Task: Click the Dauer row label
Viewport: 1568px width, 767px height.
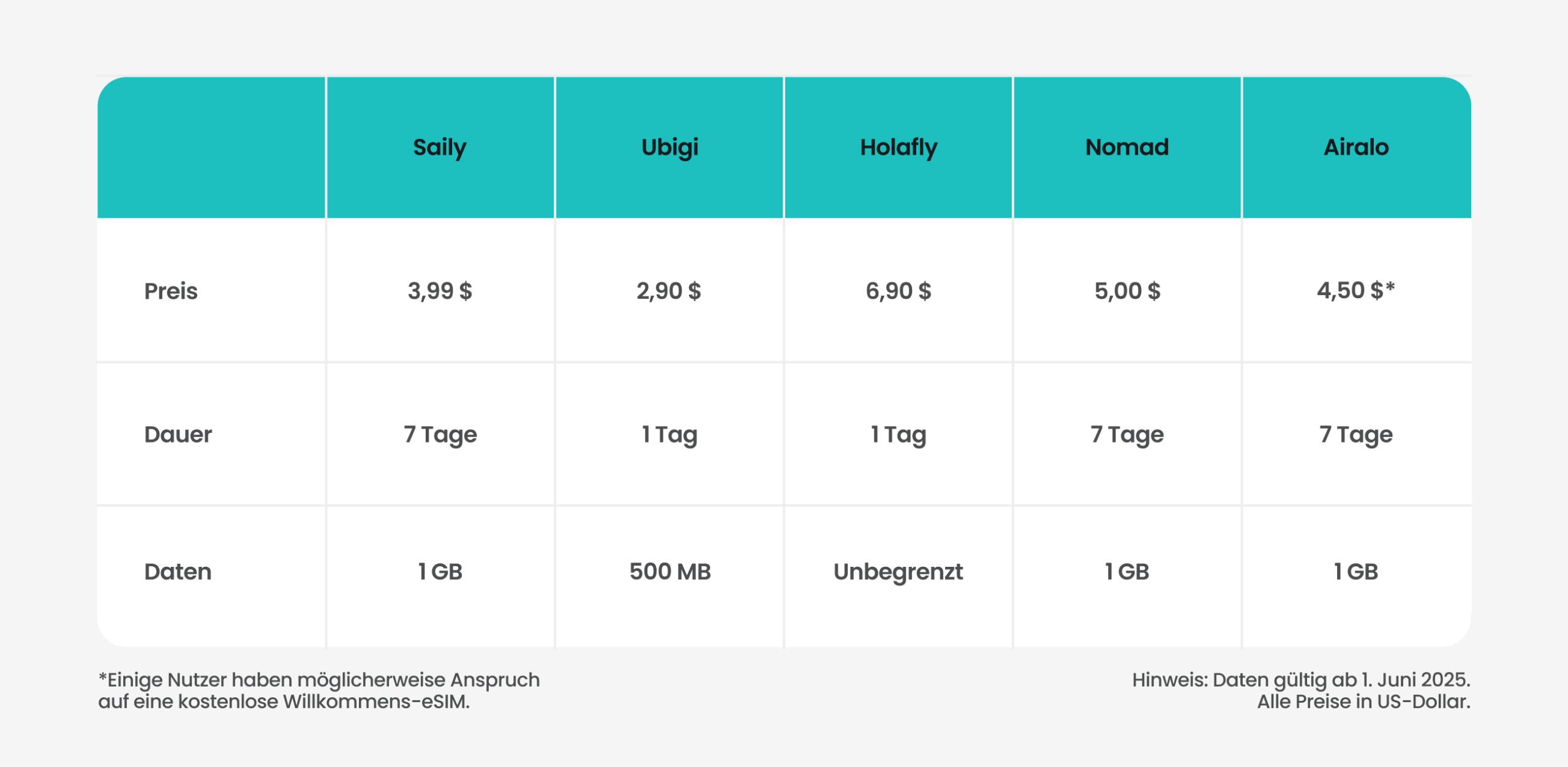Action: click(x=178, y=435)
